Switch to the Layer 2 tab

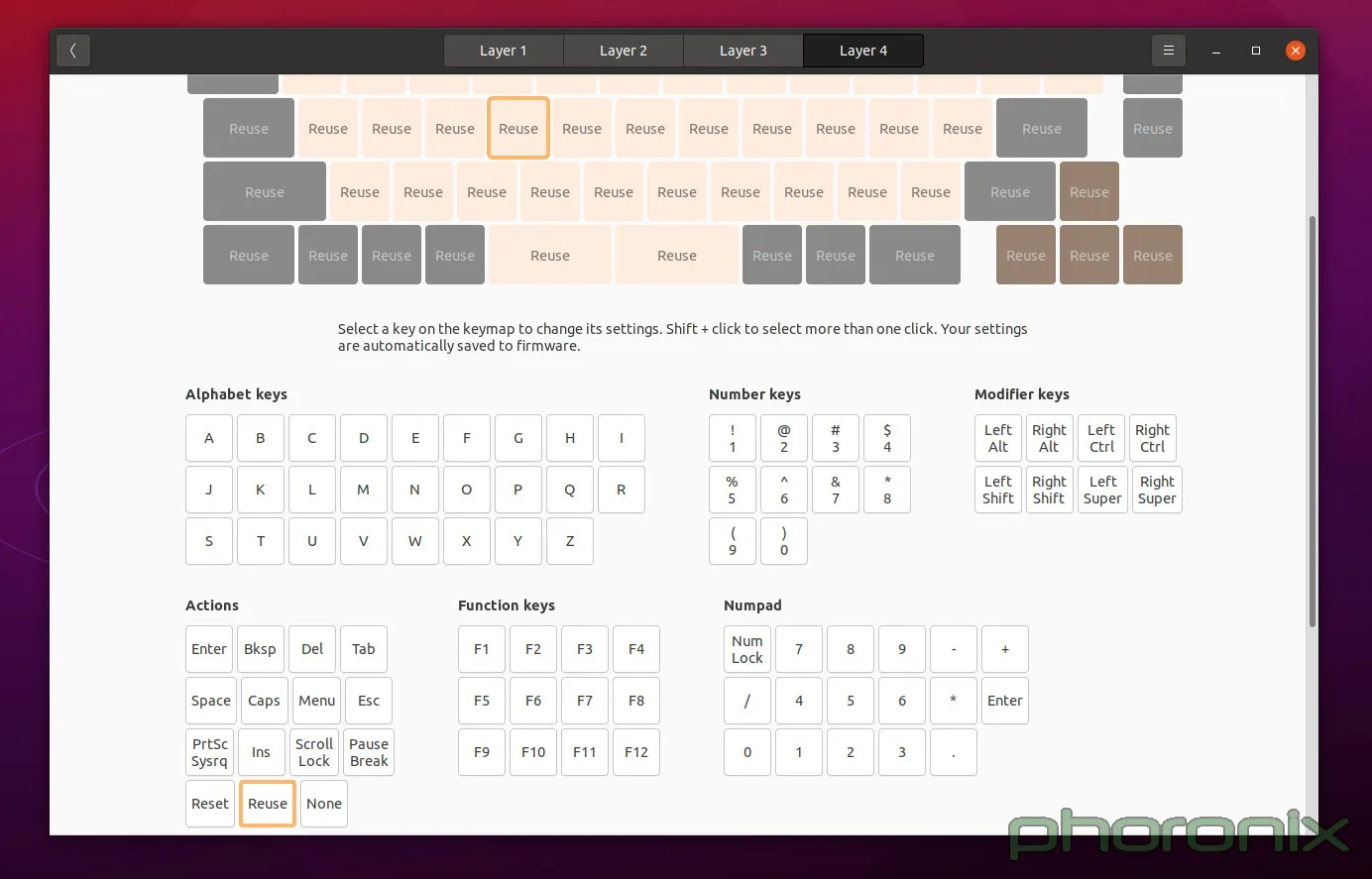coord(624,51)
